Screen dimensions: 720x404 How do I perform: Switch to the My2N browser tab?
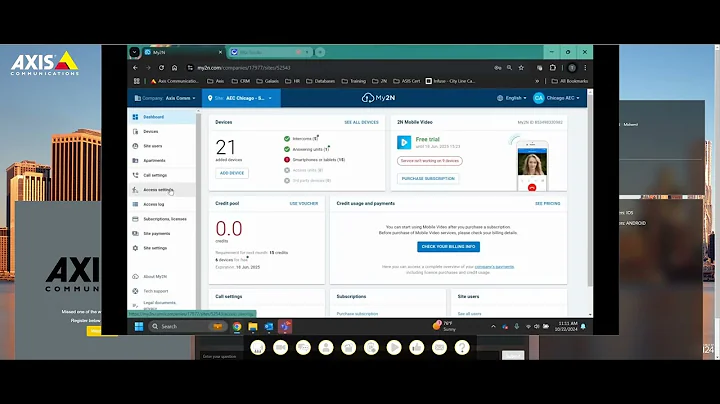(x=183, y=52)
